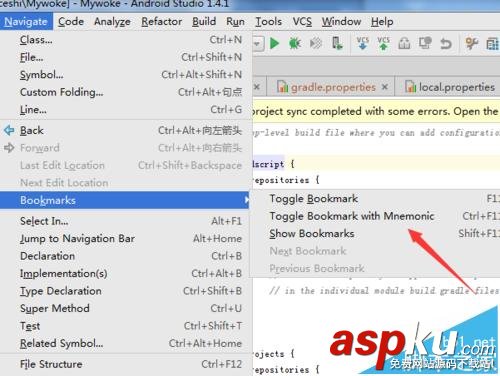Image resolution: width=500 pixels, height=376 pixels.
Task: Click Super Method menu entry
Action: click(x=125, y=308)
